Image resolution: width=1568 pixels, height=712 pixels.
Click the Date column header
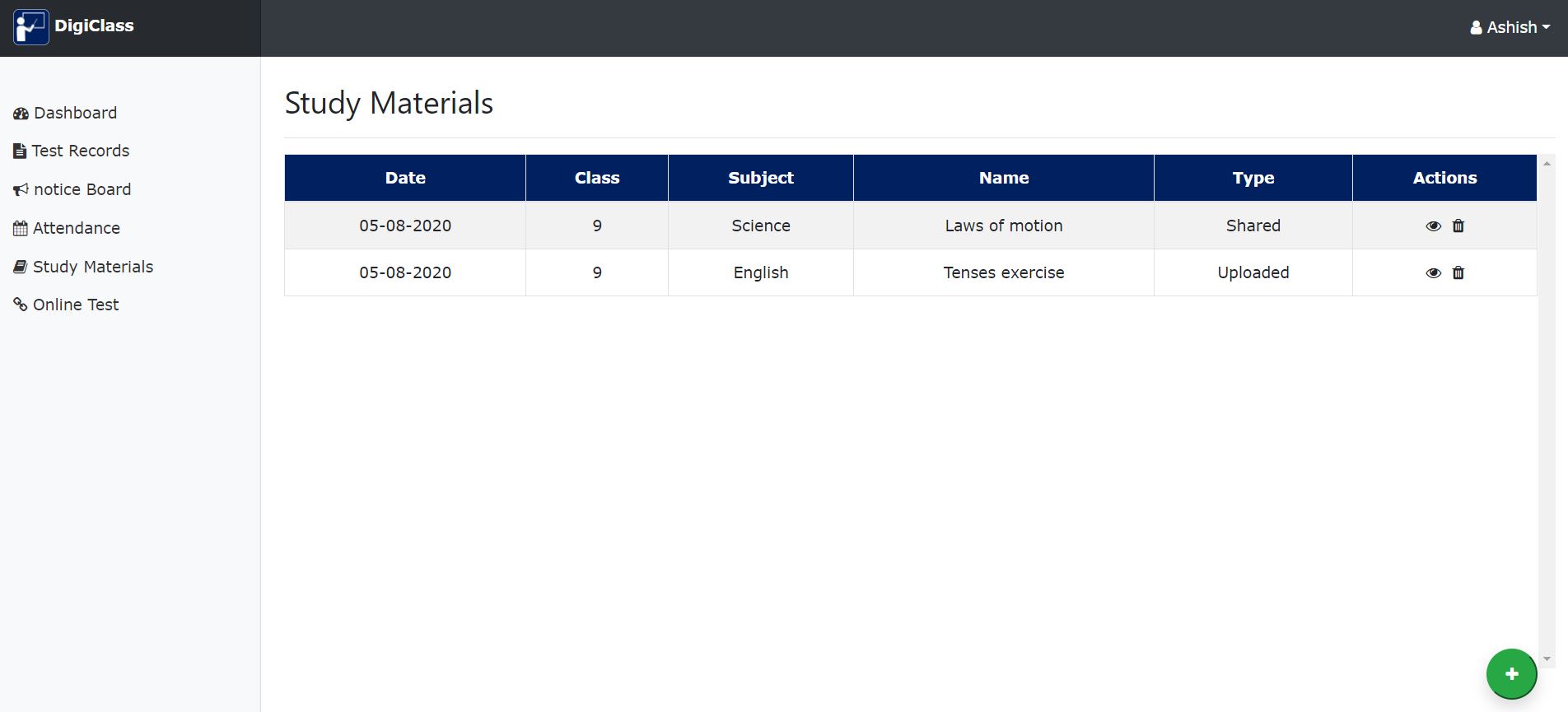[x=405, y=178]
